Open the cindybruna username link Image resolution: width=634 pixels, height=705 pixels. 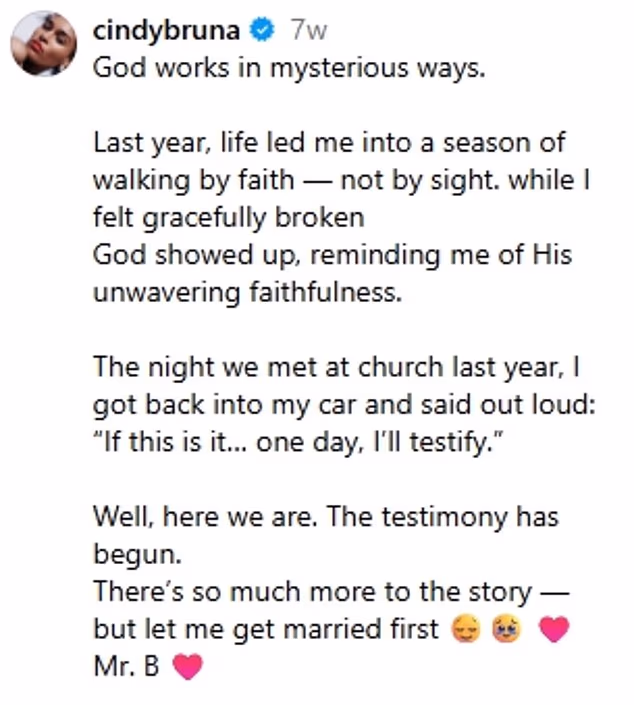pyautogui.click(x=166, y=31)
